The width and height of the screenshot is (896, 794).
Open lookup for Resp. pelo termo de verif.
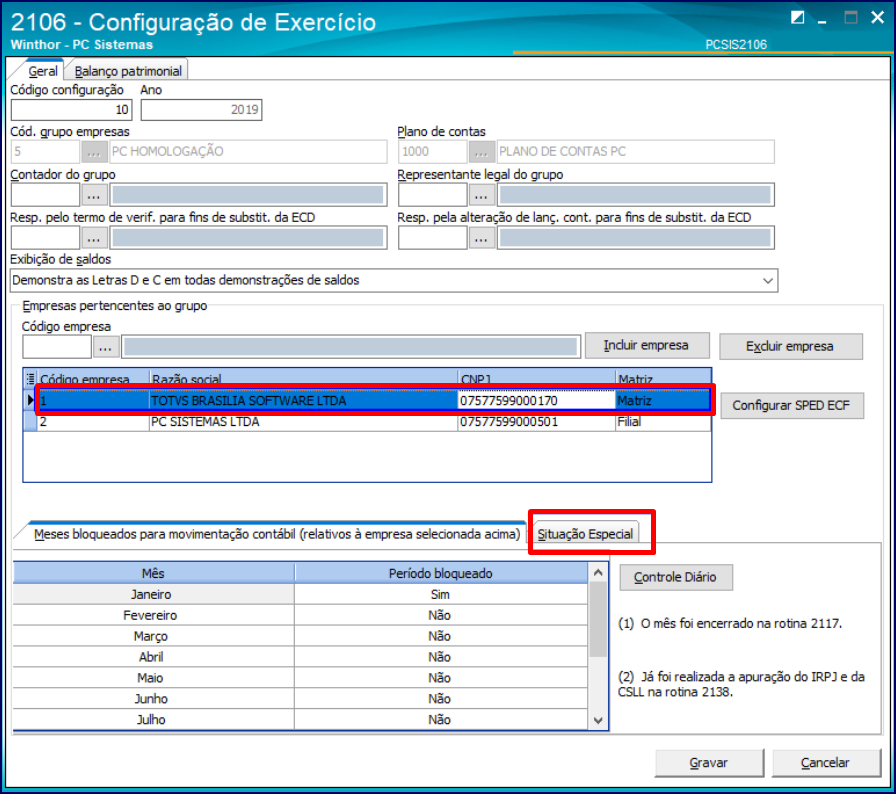pyautogui.click(x=94, y=238)
